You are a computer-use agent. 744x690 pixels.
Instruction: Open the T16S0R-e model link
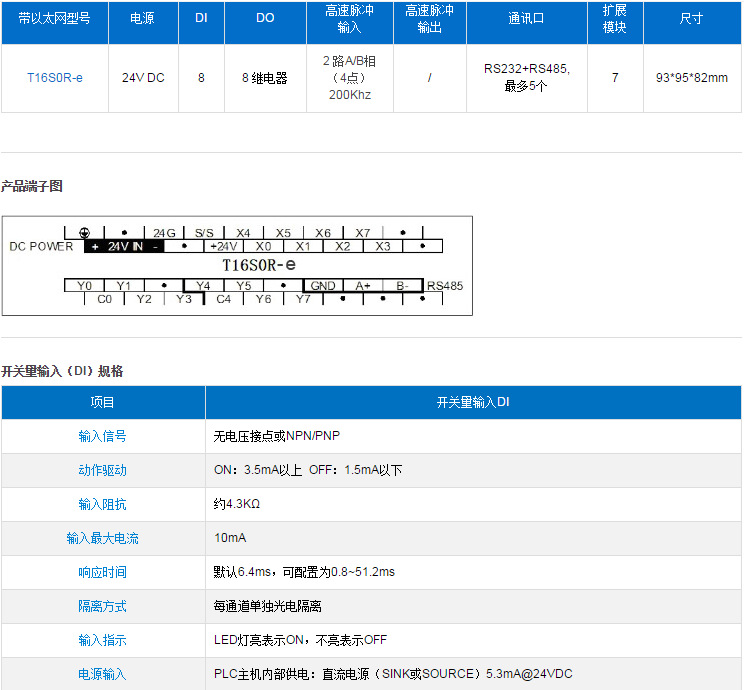click(x=55, y=78)
